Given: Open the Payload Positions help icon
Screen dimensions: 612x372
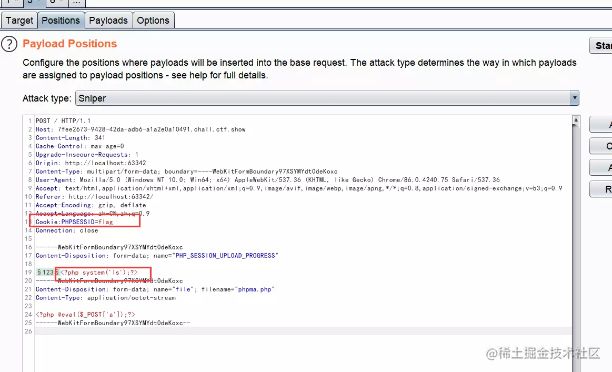Looking at the screenshot, I should 9,44.
